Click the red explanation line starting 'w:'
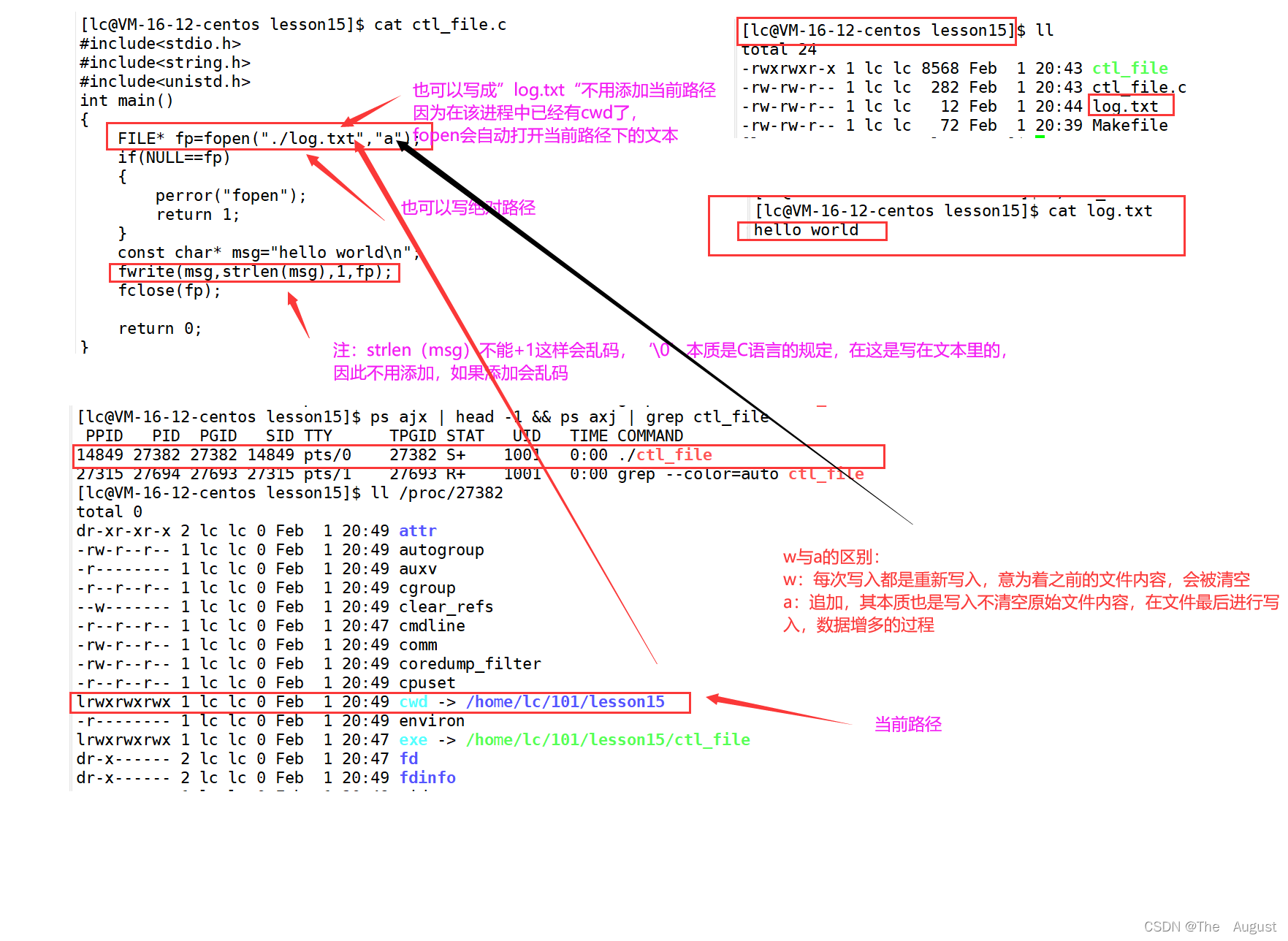This screenshot has height=941, width=1288. tap(1016, 580)
